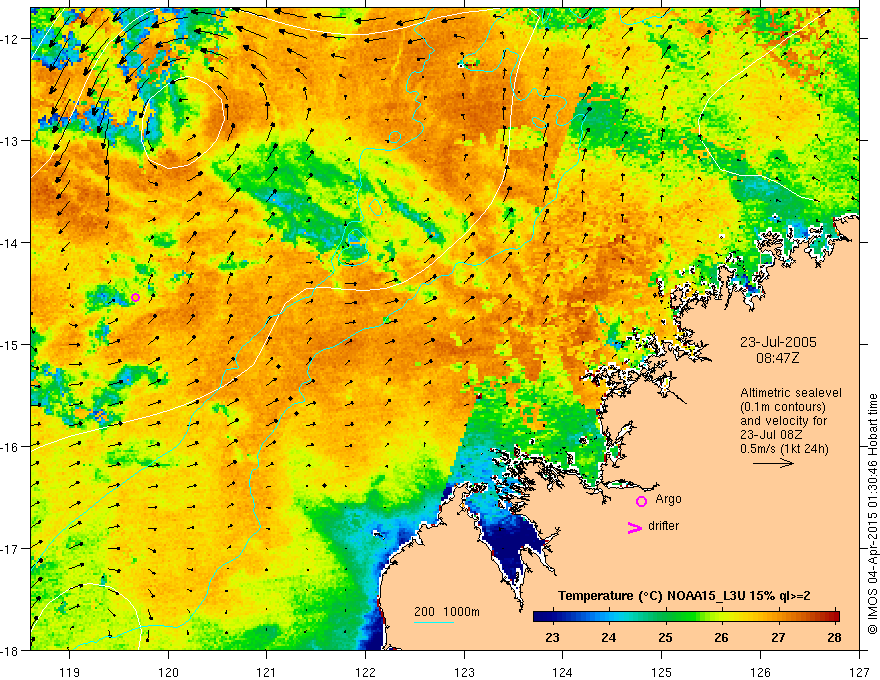
Task: Click the 'drifter' legend label
Action: click(663, 526)
